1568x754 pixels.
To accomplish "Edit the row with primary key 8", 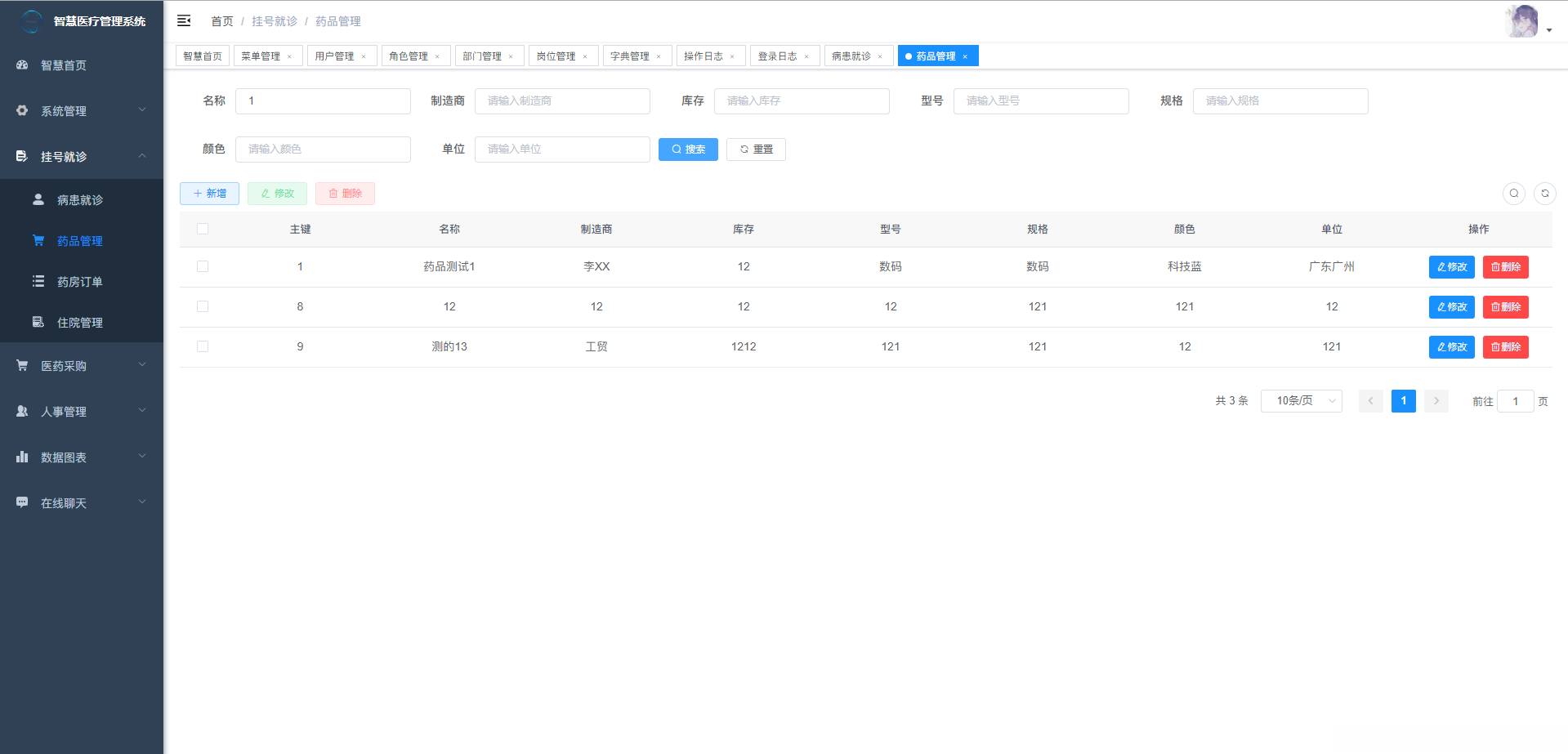I will click(x=1452, y=307).
